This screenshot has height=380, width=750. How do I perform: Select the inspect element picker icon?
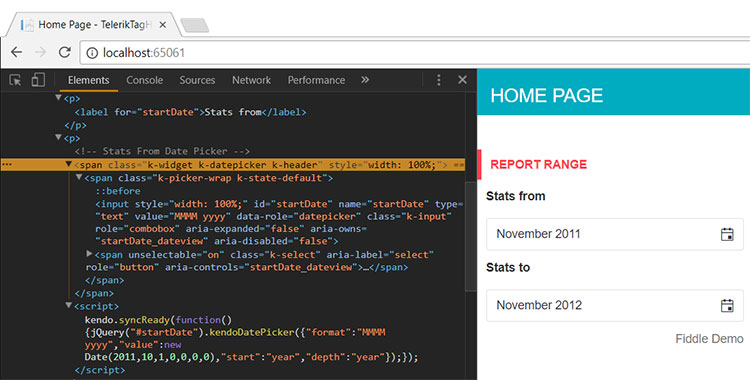point(15,80)
